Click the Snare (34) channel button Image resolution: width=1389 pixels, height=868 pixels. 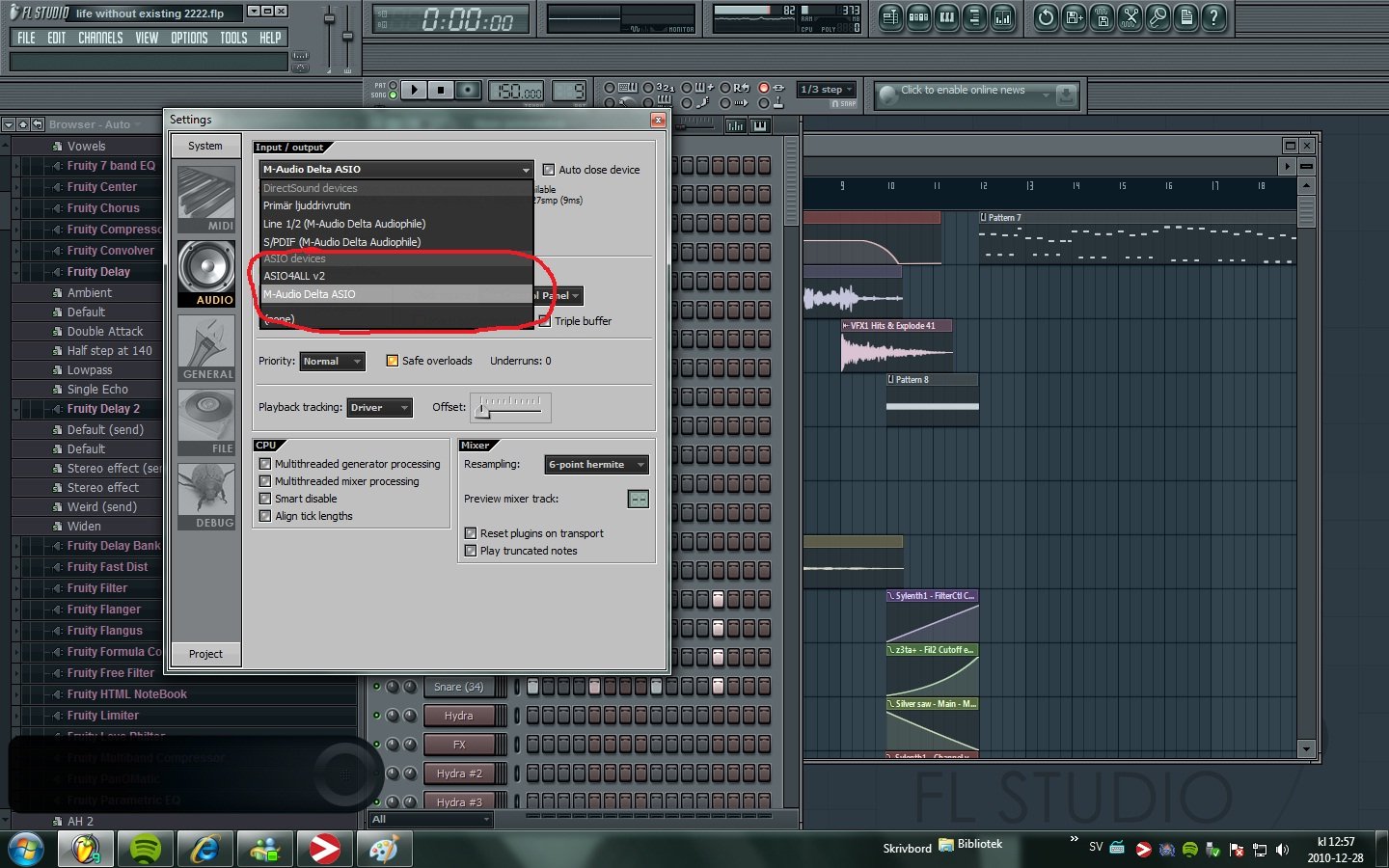pos(459,688)
